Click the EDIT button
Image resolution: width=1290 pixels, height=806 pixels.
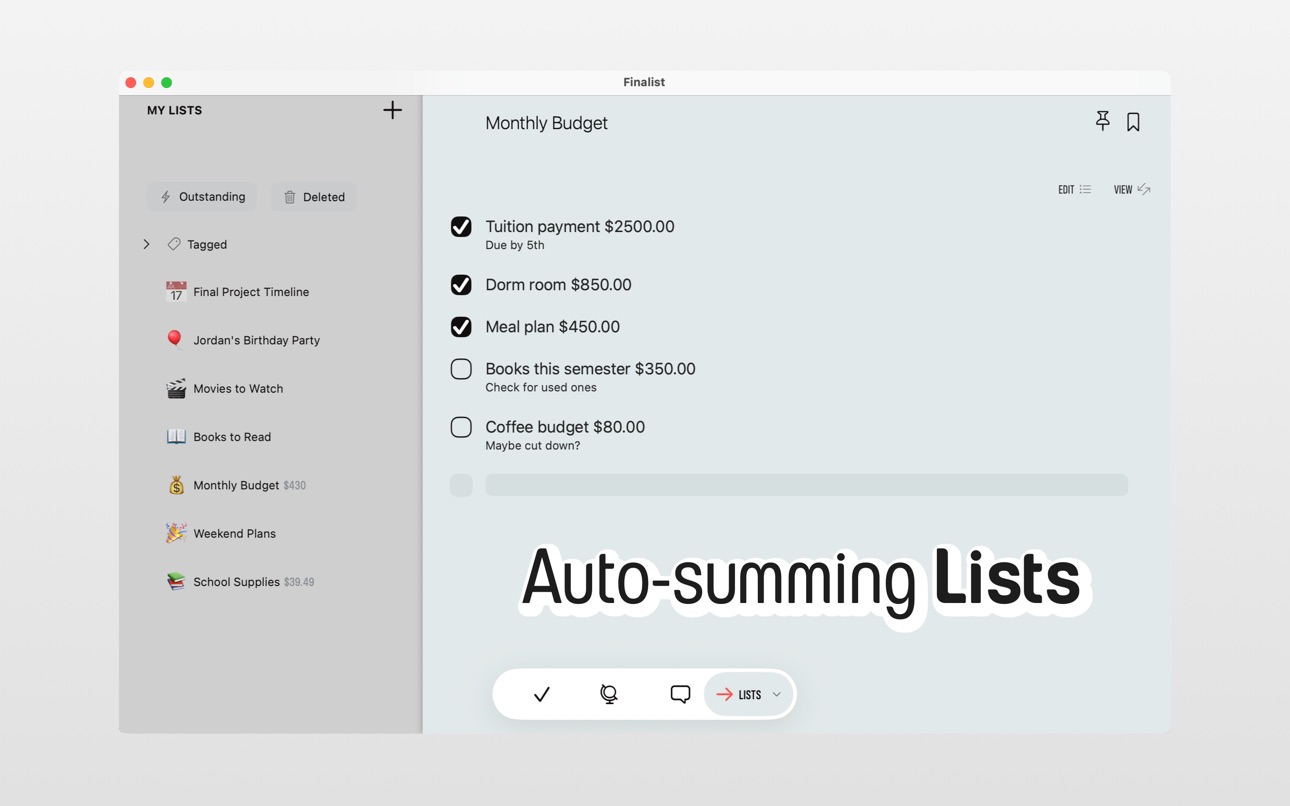coord(1075,189)
